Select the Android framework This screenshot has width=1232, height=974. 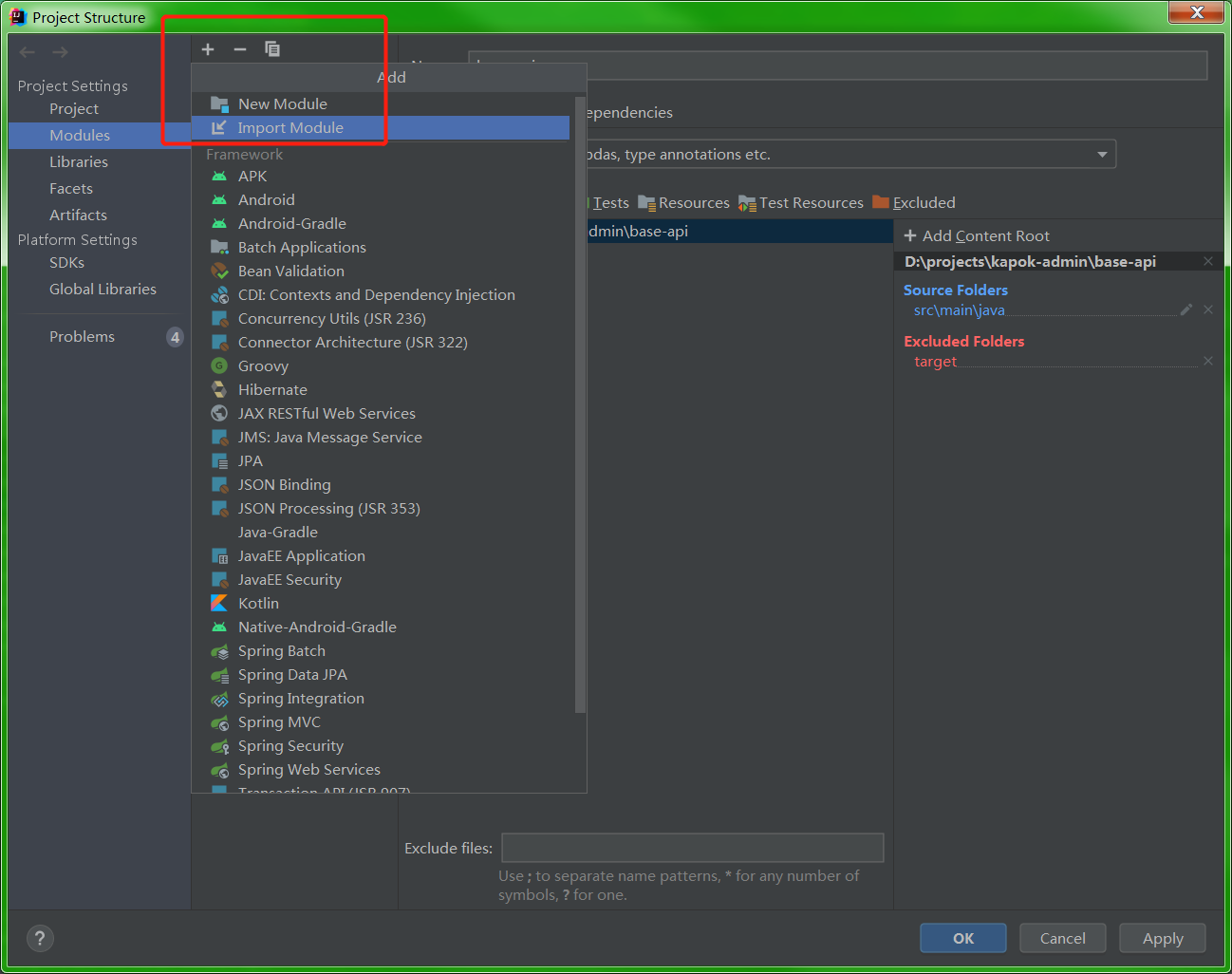pos(383,200)
